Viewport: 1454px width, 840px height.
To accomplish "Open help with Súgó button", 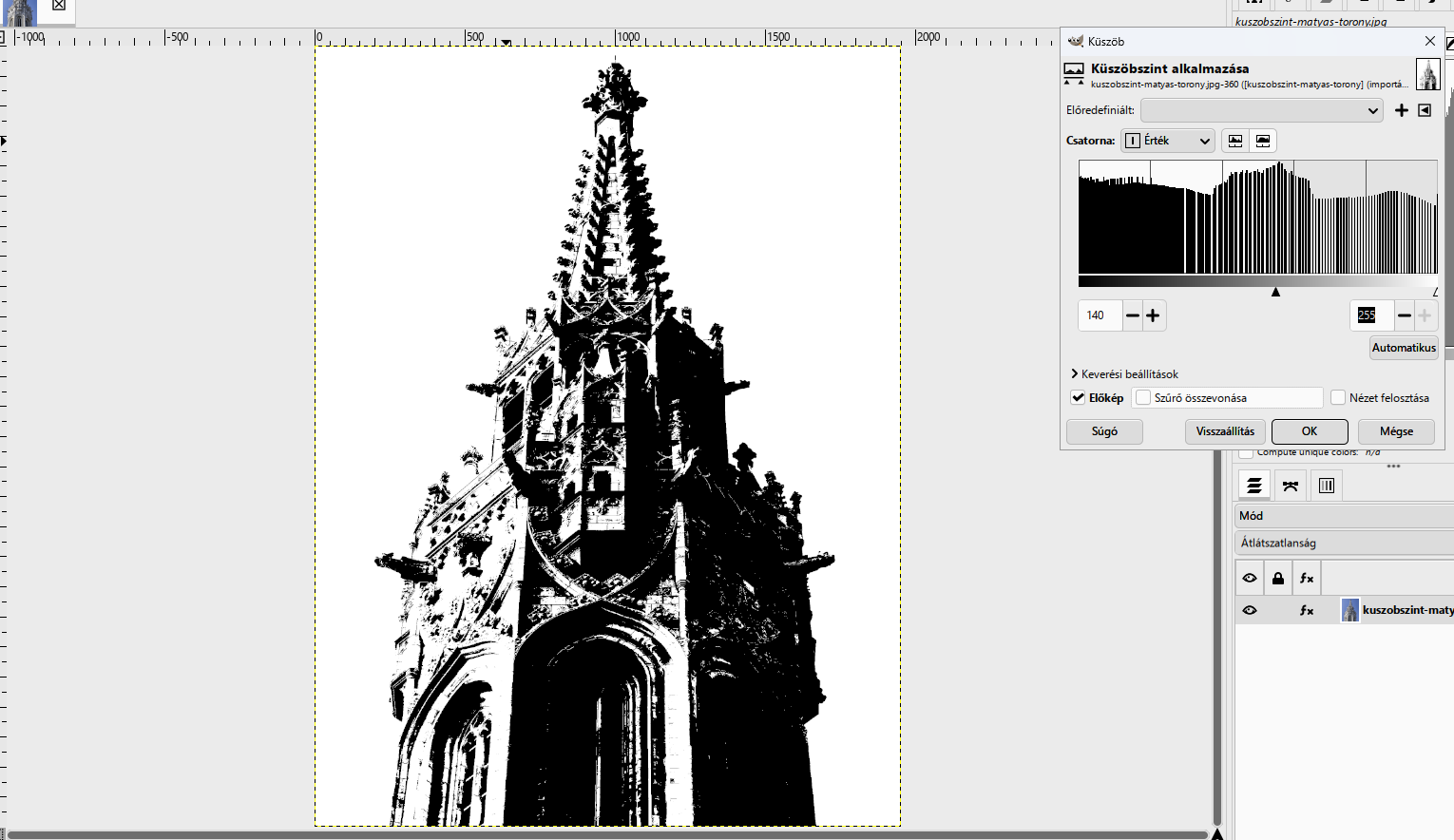I will [x=1104, y=431].
